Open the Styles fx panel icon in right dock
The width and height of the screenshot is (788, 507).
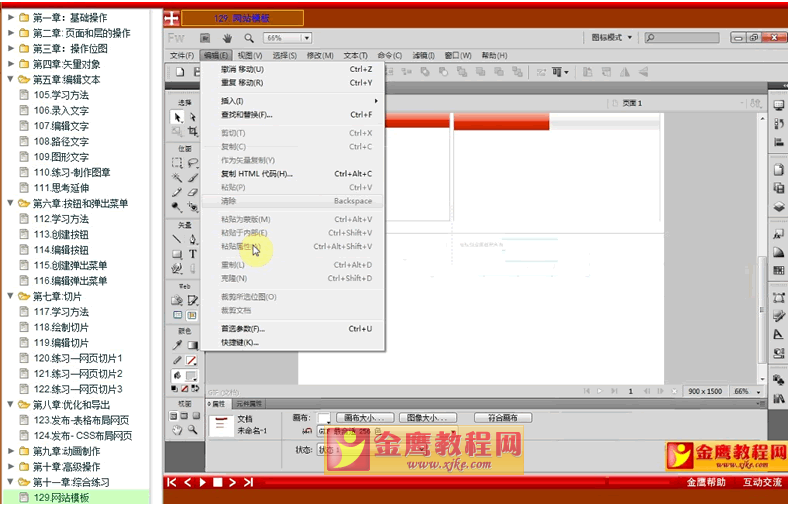click(778, 234)
